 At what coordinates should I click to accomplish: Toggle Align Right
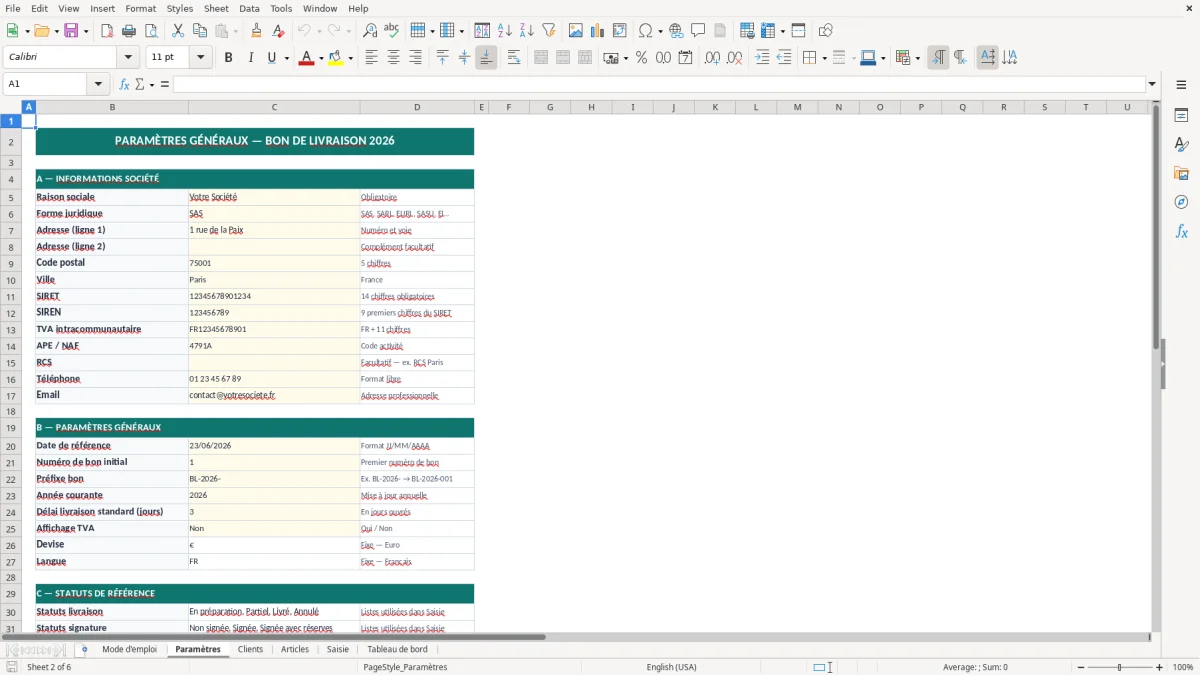coord(415,58)
